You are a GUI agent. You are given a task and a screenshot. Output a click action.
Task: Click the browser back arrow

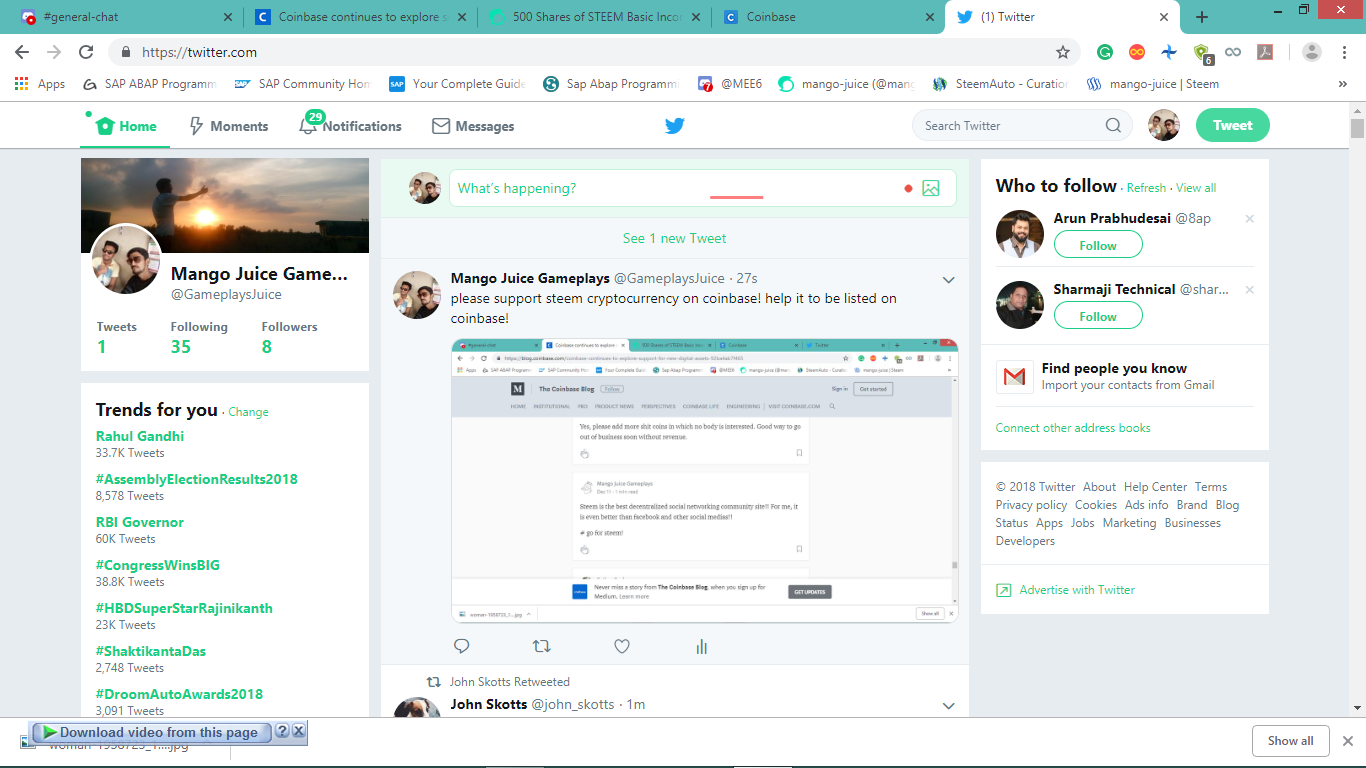(x=22, y=52)
